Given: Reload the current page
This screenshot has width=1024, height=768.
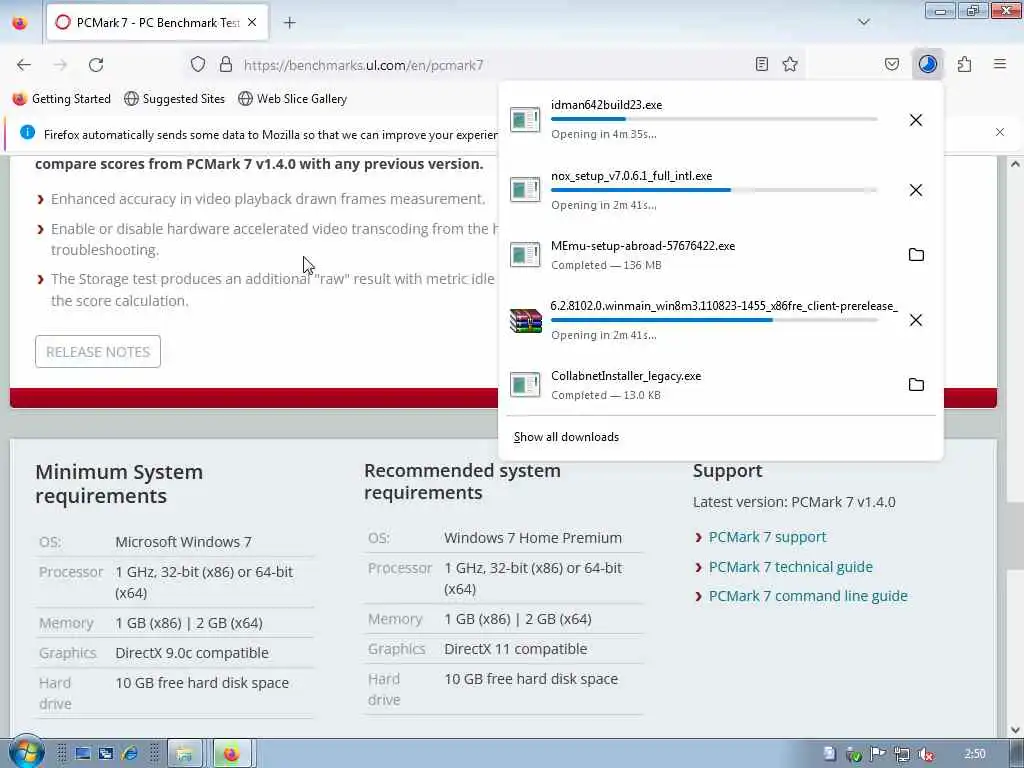Looking at the screenshot, I should (x=96, y=65).
